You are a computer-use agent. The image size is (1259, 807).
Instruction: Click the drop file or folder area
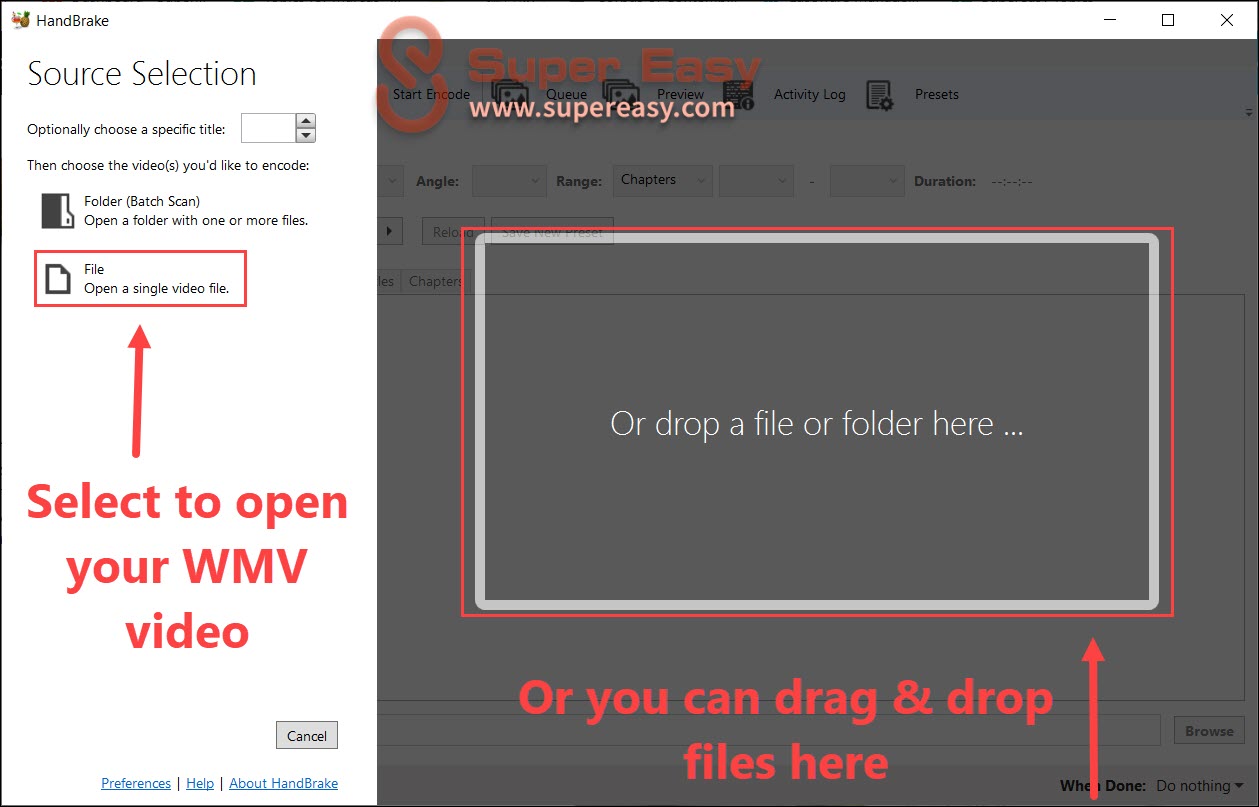click(817, 421)
